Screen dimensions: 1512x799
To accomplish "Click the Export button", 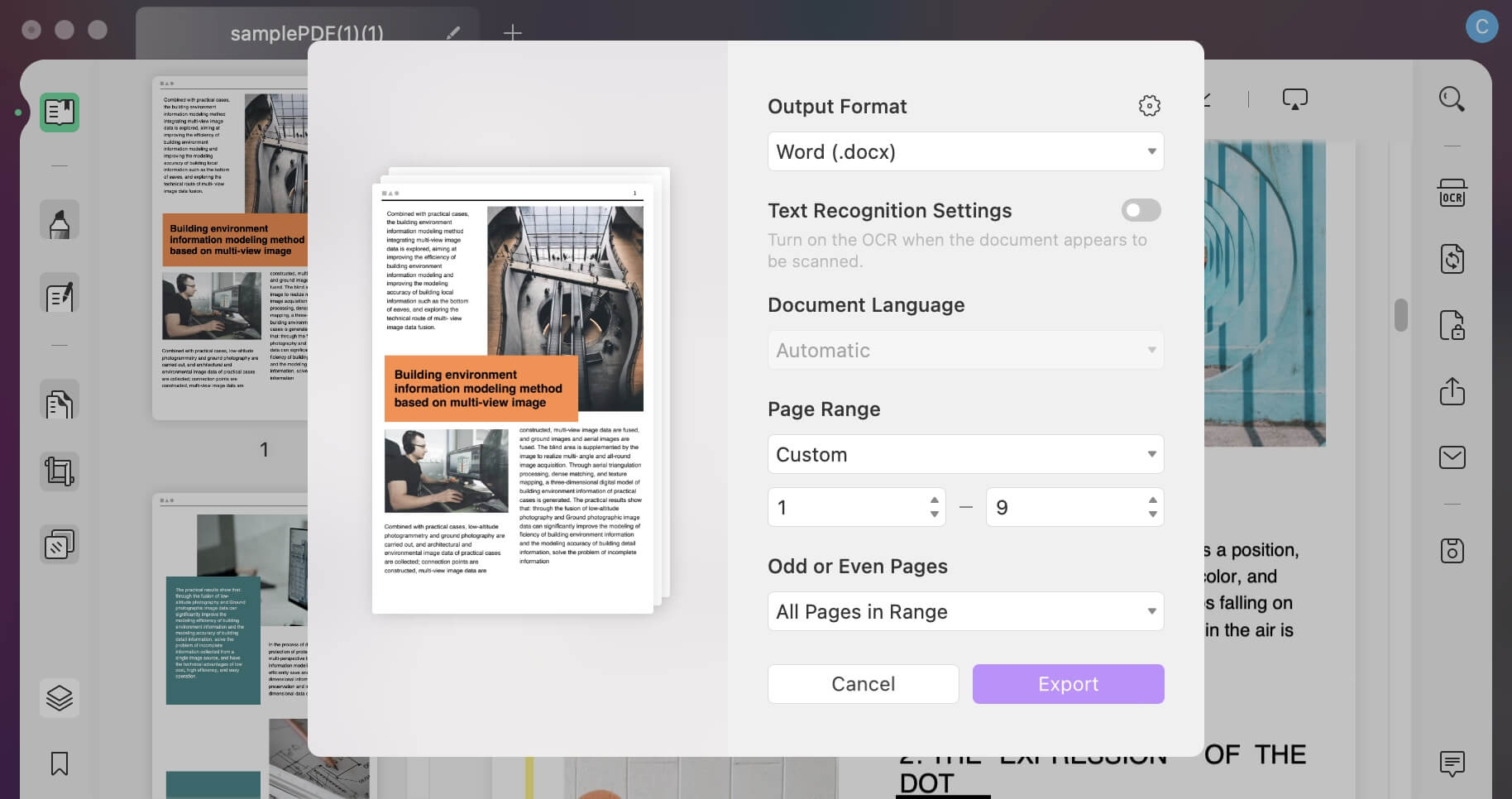I will (x=1068, y=684).
